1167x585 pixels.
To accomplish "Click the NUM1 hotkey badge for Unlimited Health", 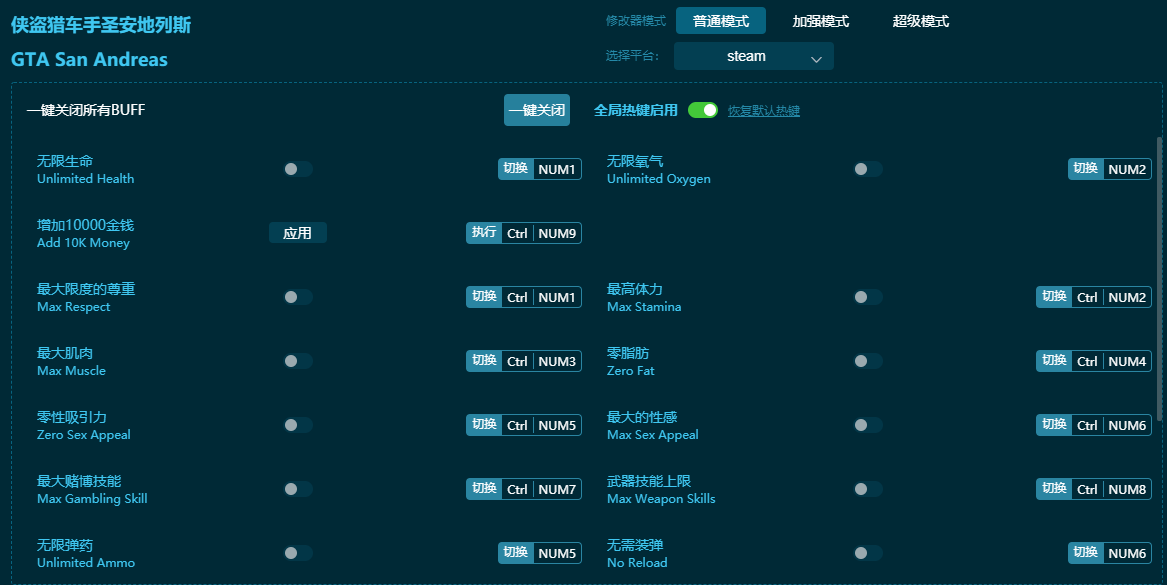I will (x=557, y=169).
